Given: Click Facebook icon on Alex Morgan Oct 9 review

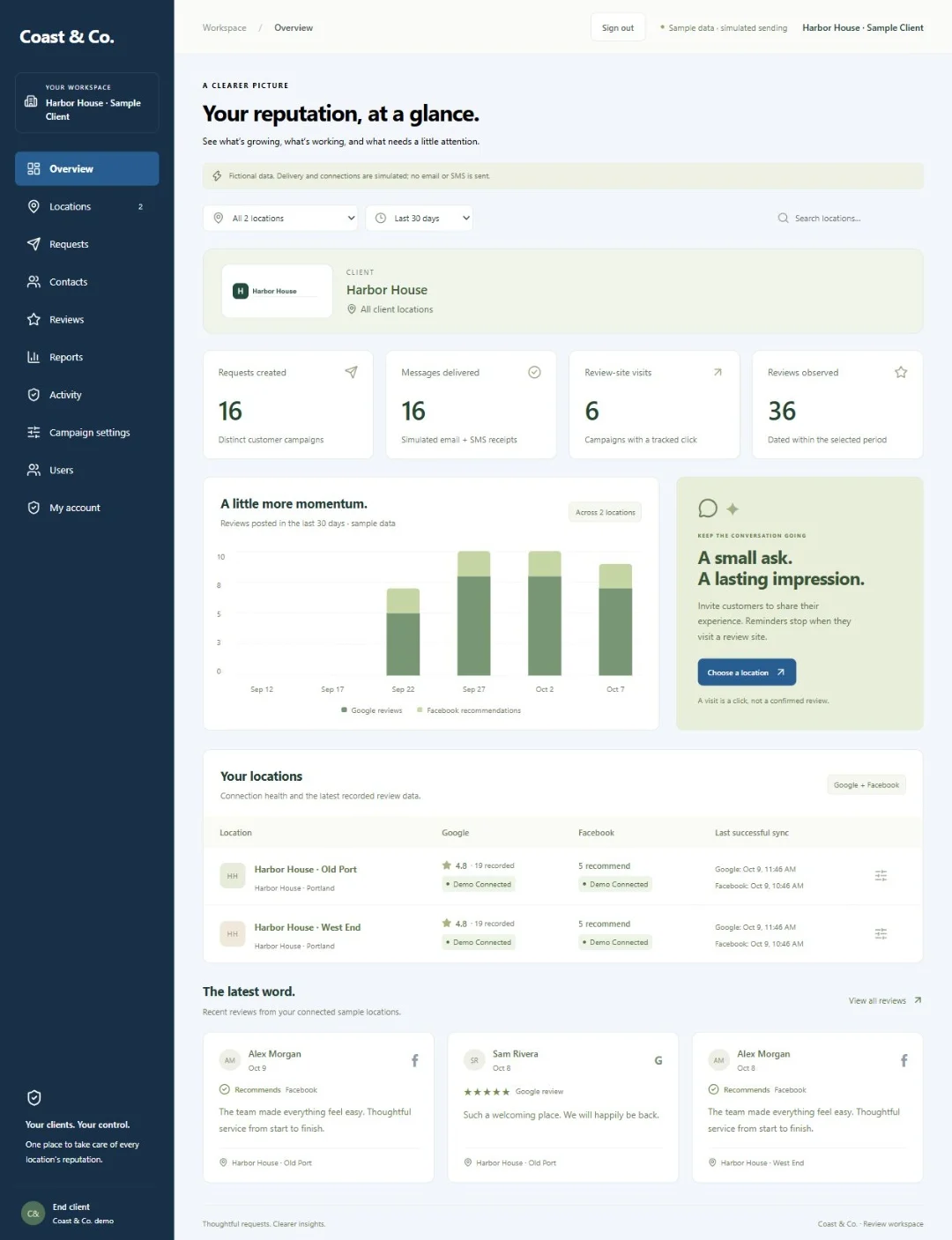Looking at the screenshot, I should point(415,1060).
